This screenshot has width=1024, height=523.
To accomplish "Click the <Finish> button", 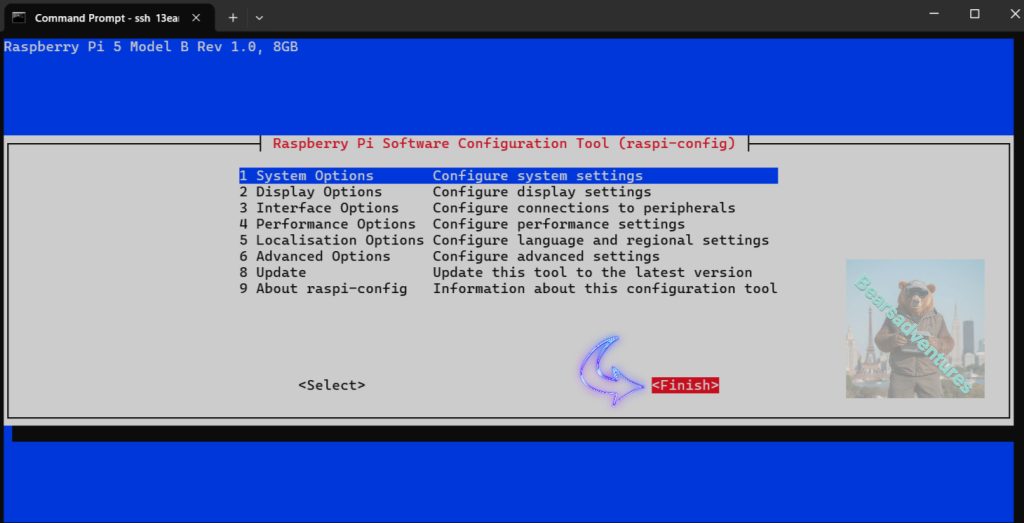I will tap(685, 385).
